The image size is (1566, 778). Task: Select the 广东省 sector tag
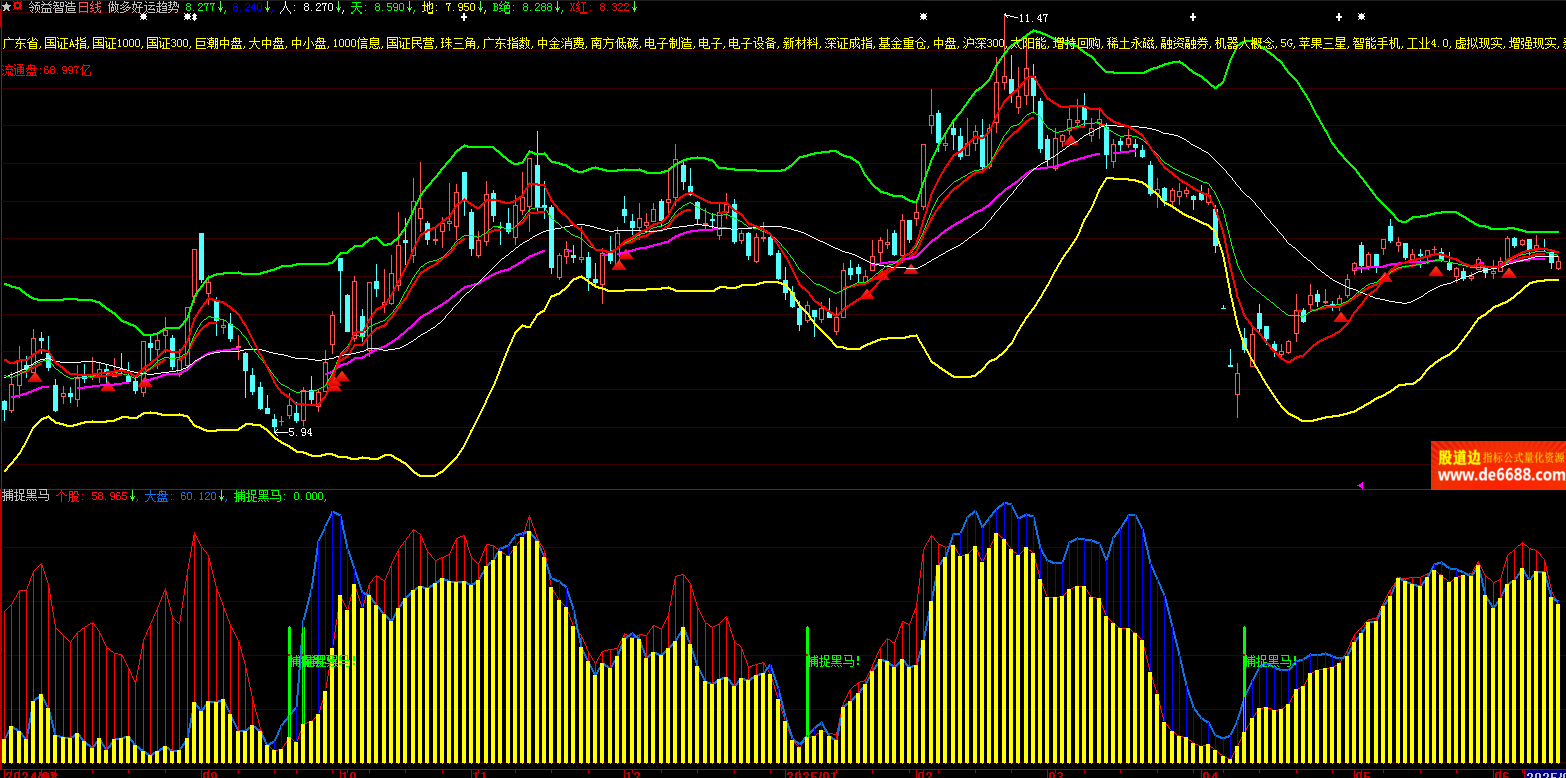coord(21,44)
